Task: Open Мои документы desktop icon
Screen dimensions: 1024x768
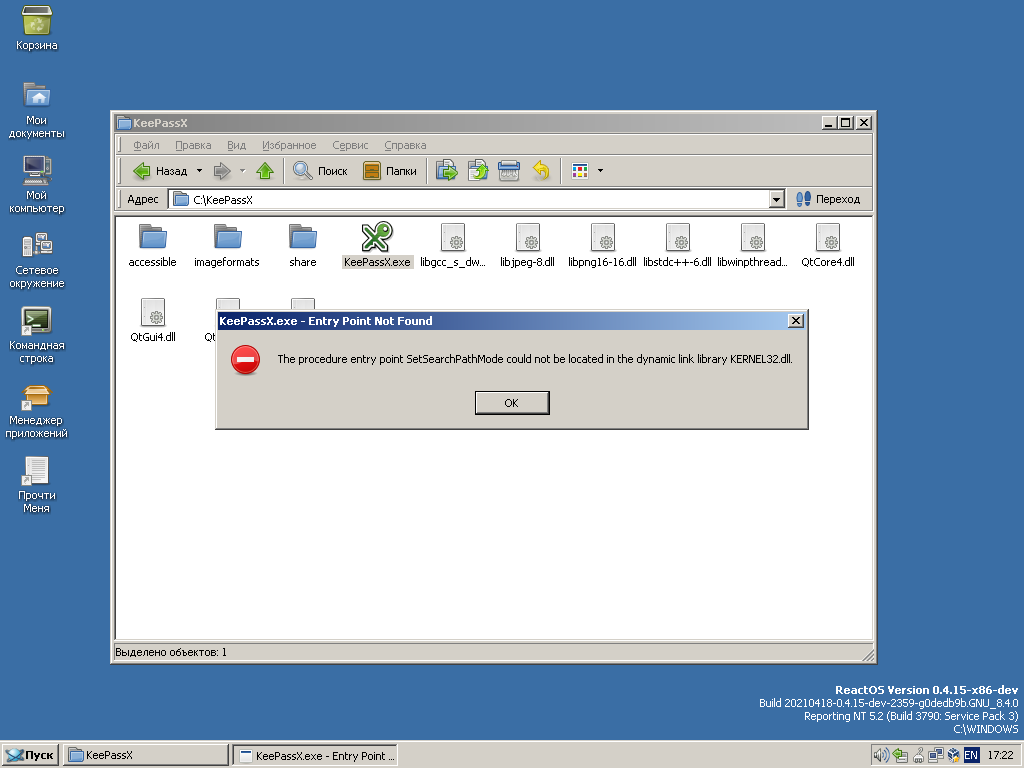Action: pos(37,109)
